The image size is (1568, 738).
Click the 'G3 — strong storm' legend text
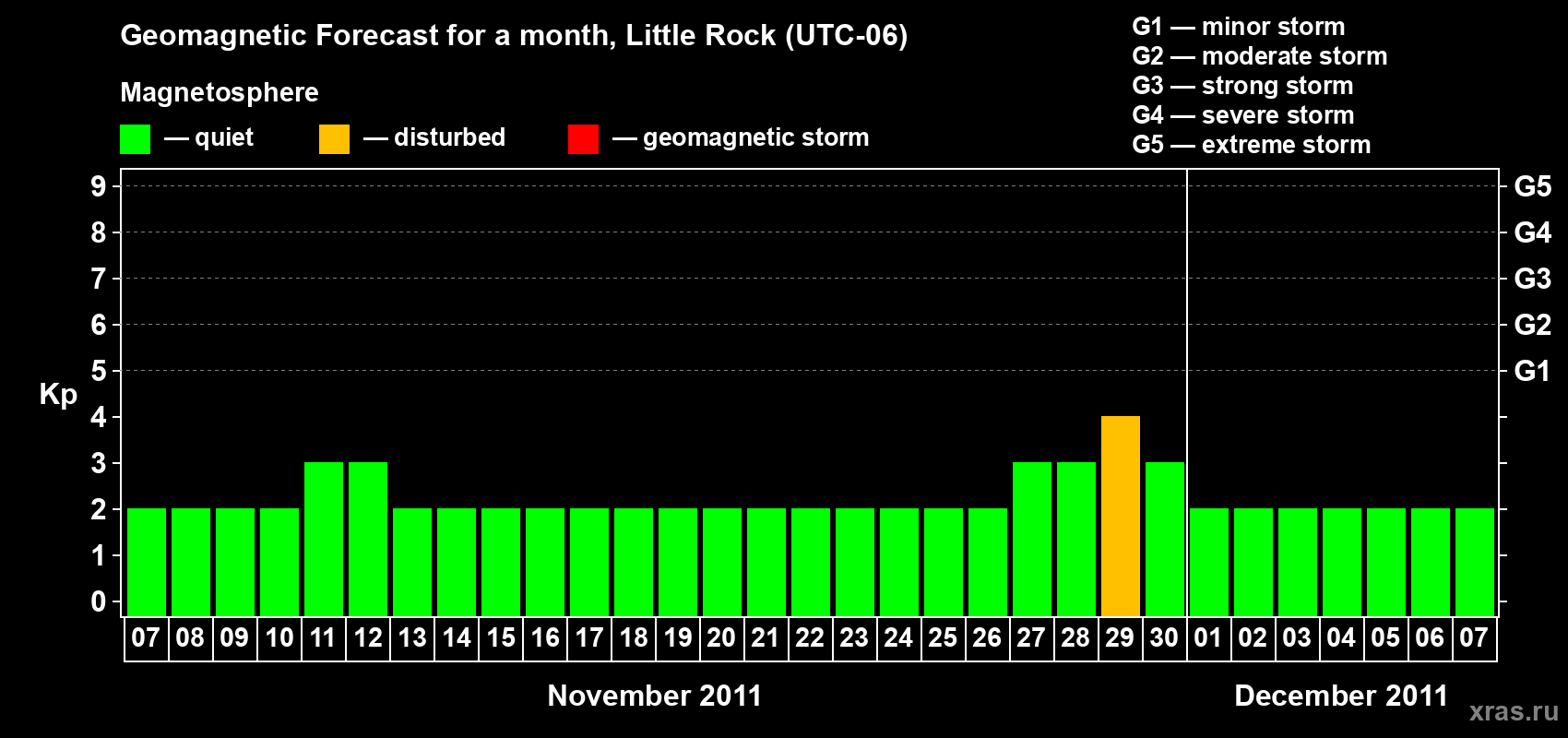click(x=1242, y=86)
